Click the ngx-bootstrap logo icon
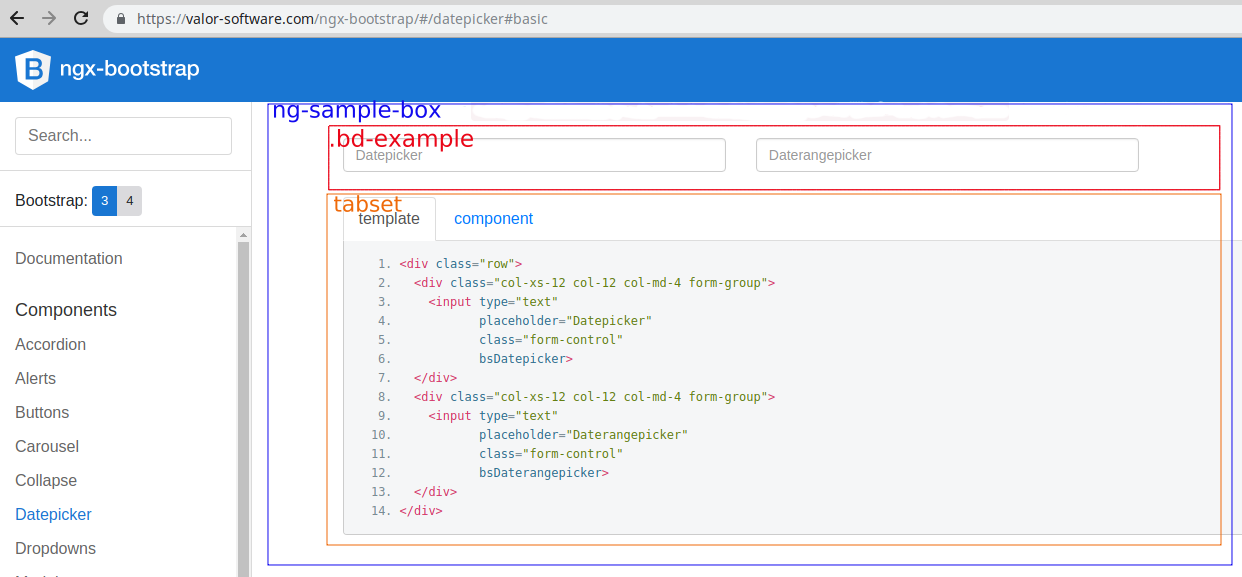Screen dimensions: 1242x577 31,69
